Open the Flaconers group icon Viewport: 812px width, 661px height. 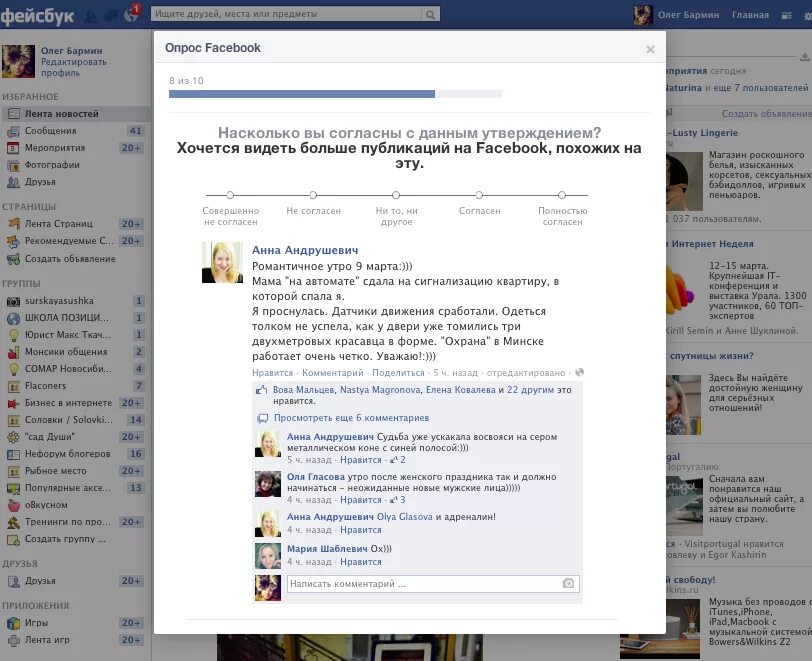click(13, 386)
